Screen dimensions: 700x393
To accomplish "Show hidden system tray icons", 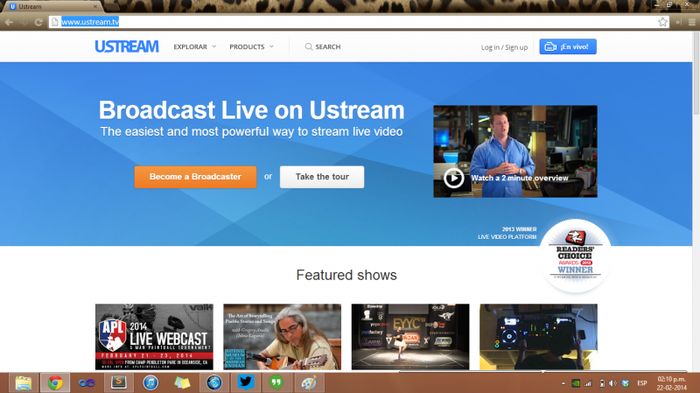I will tap(563, 383).
